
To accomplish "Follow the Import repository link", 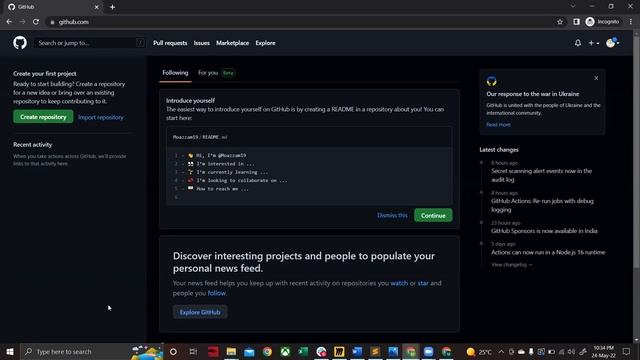I will click(100, 117).
